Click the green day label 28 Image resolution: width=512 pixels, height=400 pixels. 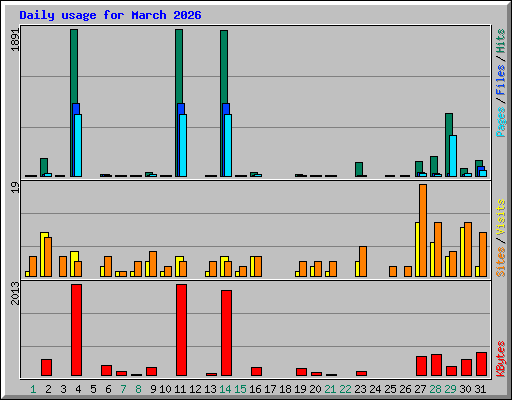tap(435, 389)
